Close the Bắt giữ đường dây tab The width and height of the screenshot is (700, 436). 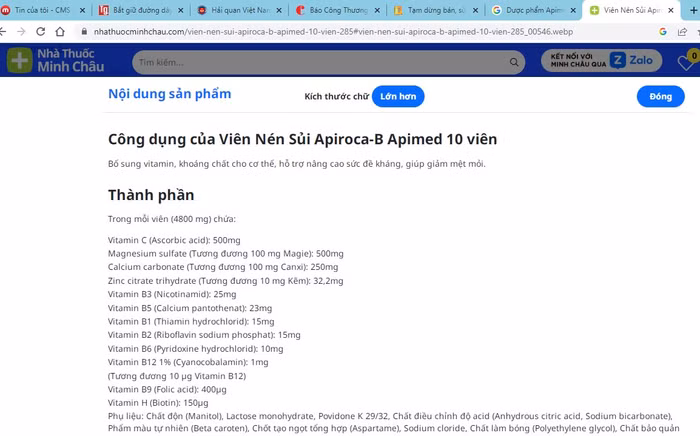point(180,10)
